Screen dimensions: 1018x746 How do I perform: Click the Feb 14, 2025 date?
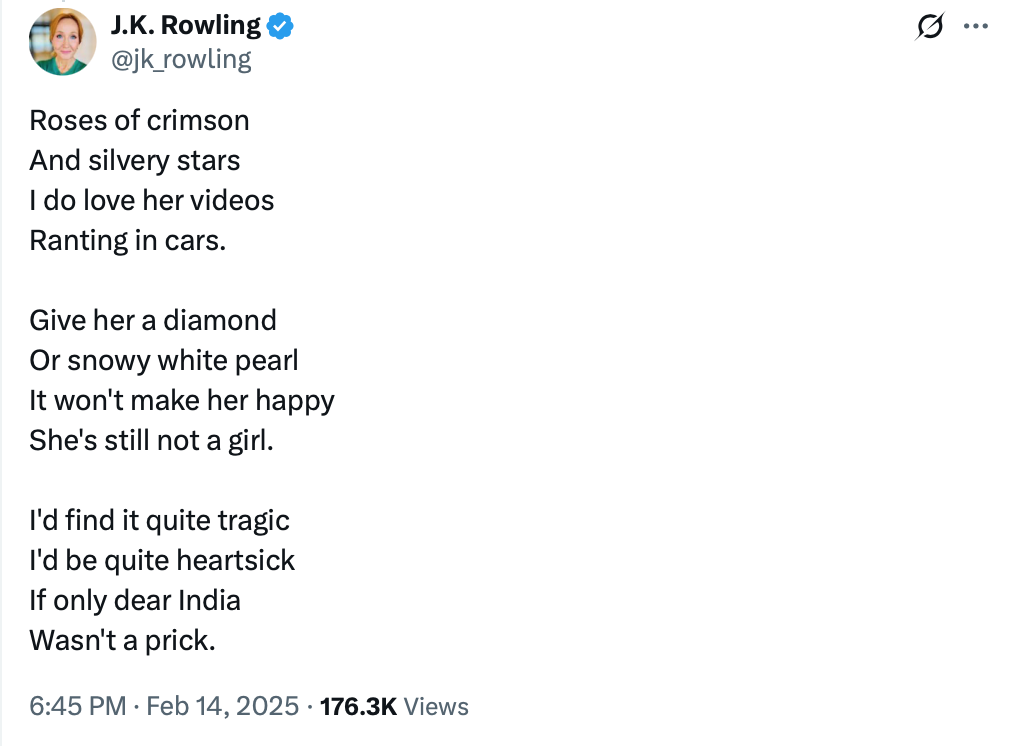pos(222,706)
